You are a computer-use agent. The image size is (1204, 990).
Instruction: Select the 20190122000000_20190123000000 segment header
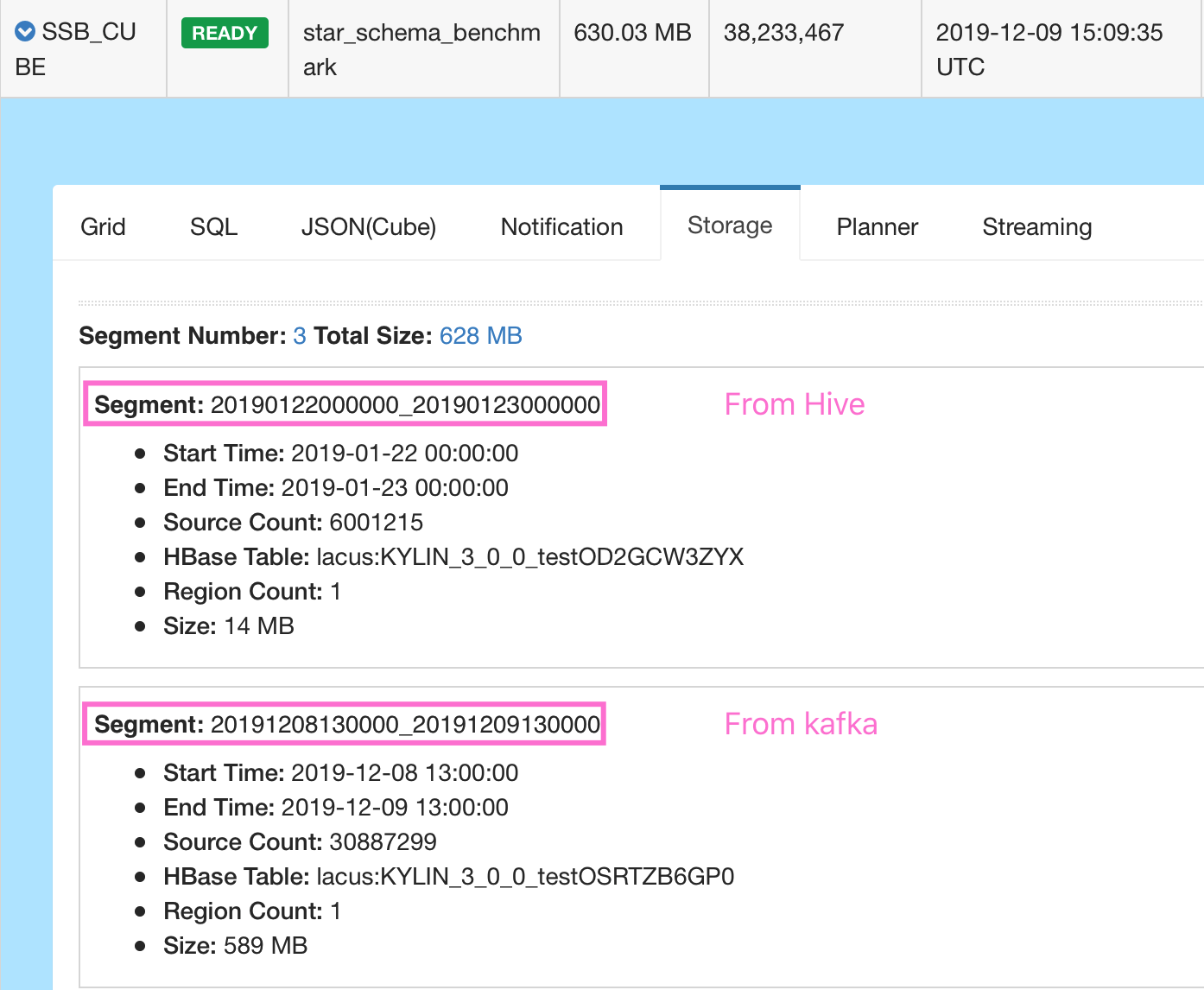tap(346, 404)
